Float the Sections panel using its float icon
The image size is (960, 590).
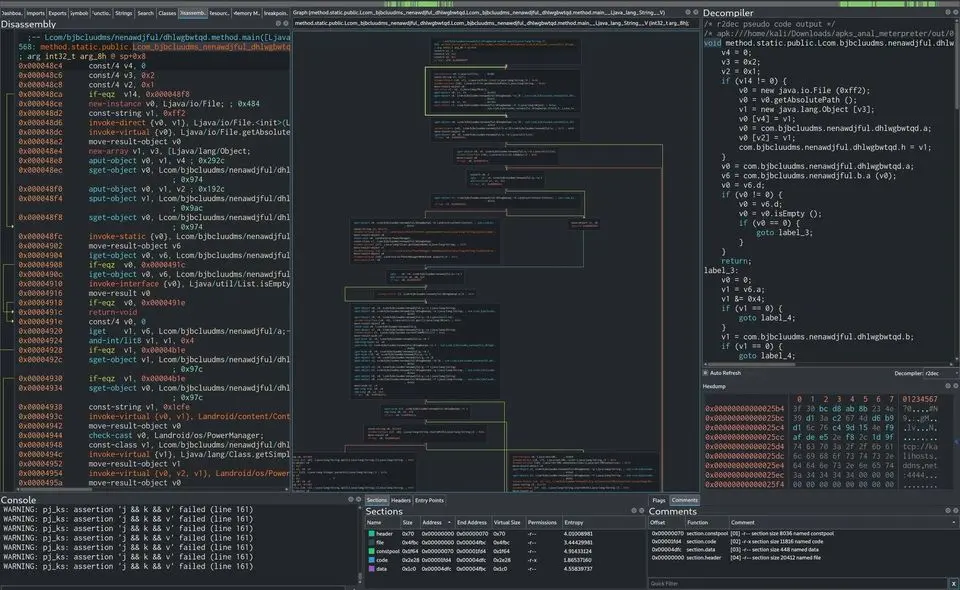[634, 510]
